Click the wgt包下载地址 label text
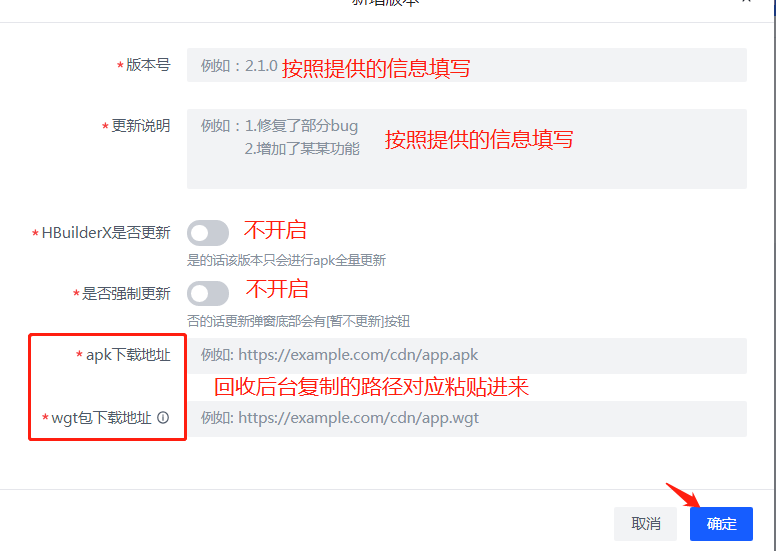 pyautogui.click(x=101, y=418)
